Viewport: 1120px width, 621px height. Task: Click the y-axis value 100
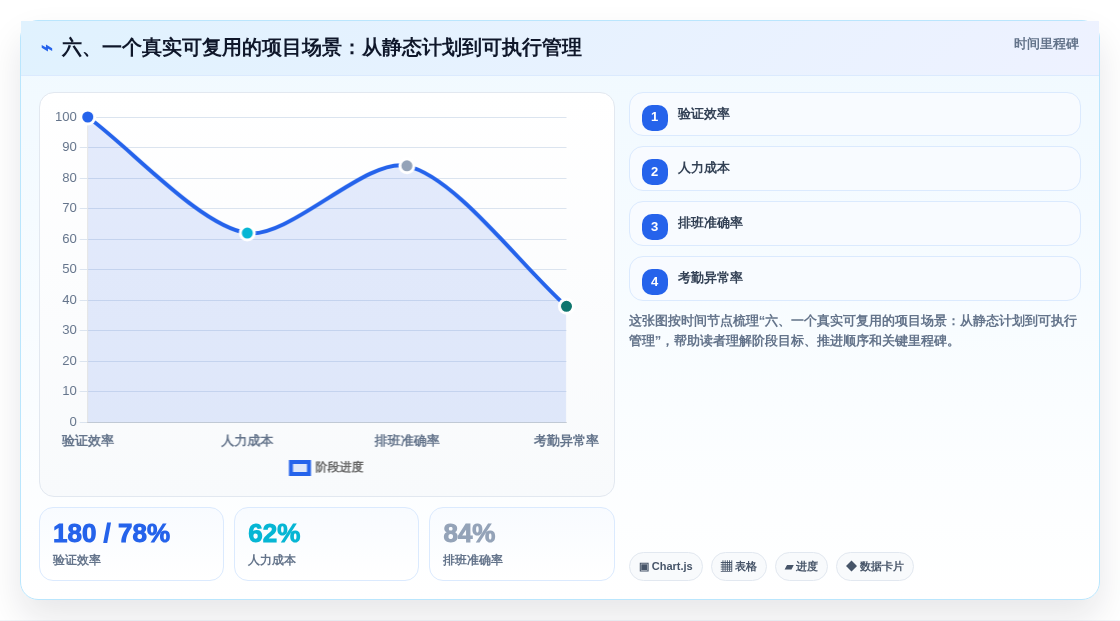(66, 116)
